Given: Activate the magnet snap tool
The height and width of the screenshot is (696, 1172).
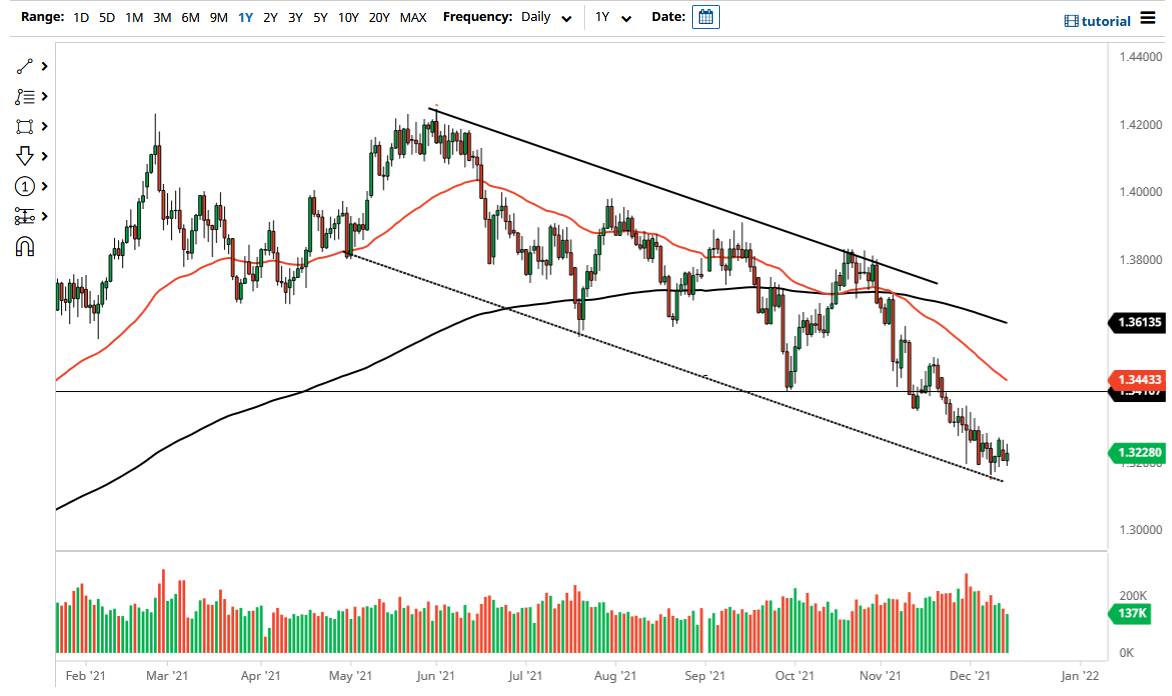Looking at the screenshot, I should click(25, 245).
